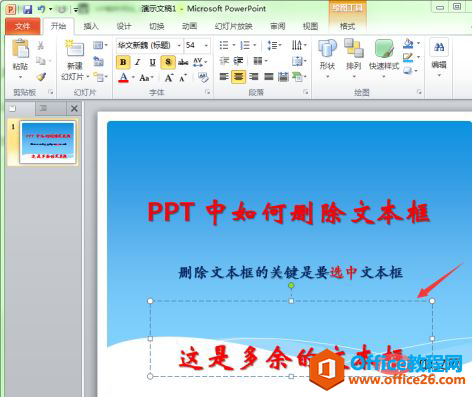Open the Slide Layout dropdown
Viewport: 472px width, 397px height.
click(x=100, y=45)
